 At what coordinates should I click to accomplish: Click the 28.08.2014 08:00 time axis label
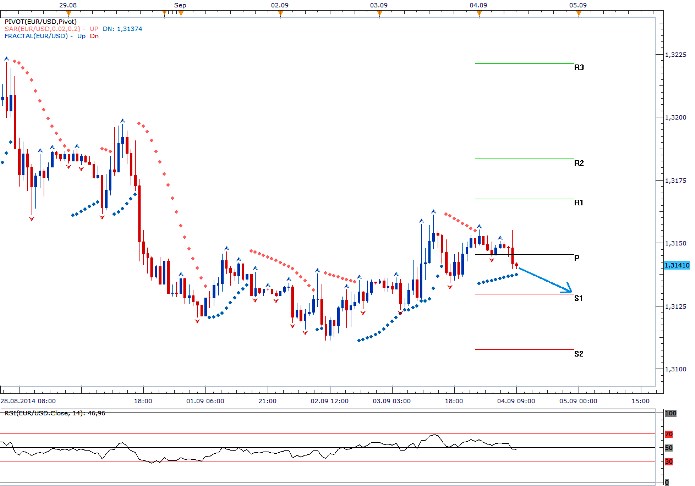pos(27,401)
